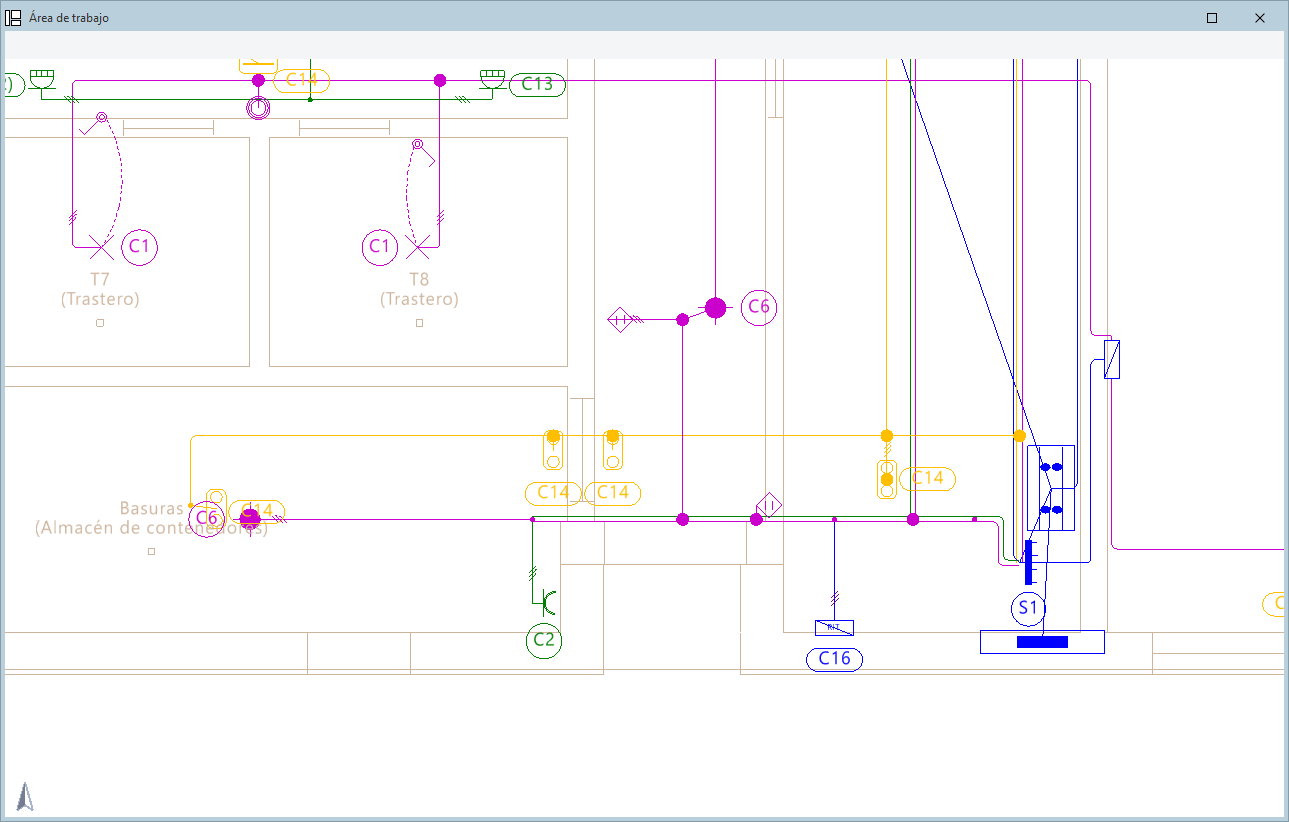
Task: Select the magenta diamond symbol left of the junction
Action: point(620,320)
